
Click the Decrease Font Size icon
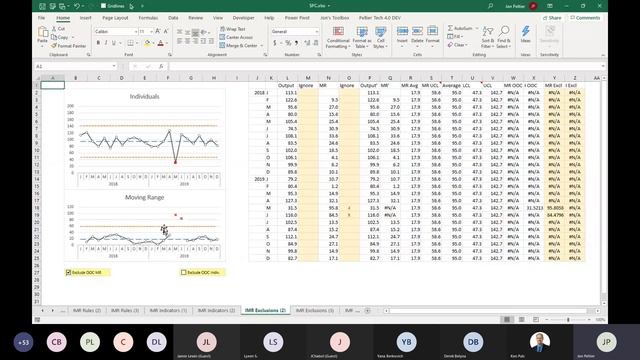[x=166, y=31]
